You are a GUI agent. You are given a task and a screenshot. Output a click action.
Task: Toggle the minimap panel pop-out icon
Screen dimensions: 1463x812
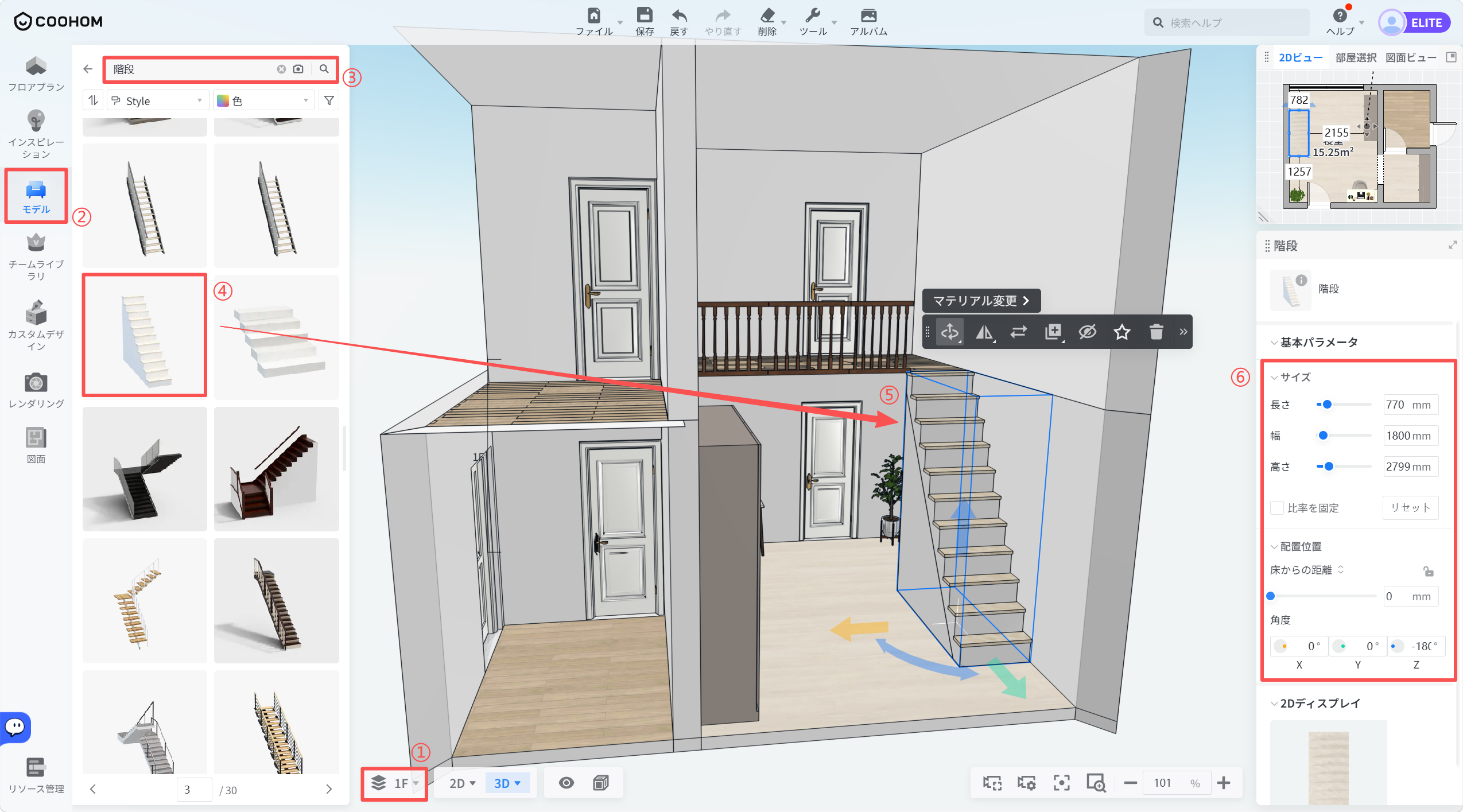point(1451,57)
